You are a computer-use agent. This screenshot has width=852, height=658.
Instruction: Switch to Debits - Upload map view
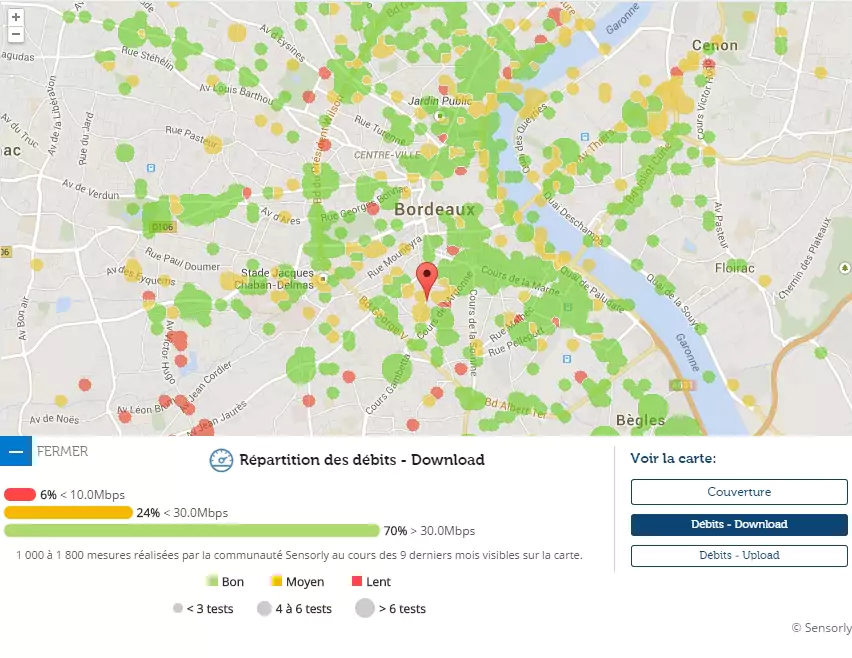point(739,555)
